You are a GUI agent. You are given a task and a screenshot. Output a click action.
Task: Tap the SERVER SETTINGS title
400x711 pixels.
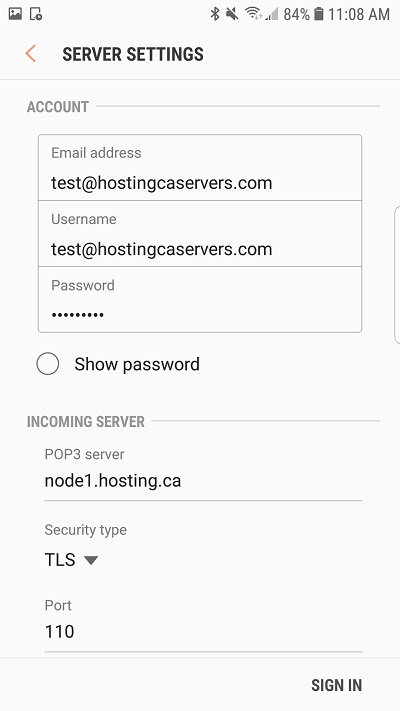[133, 54]
